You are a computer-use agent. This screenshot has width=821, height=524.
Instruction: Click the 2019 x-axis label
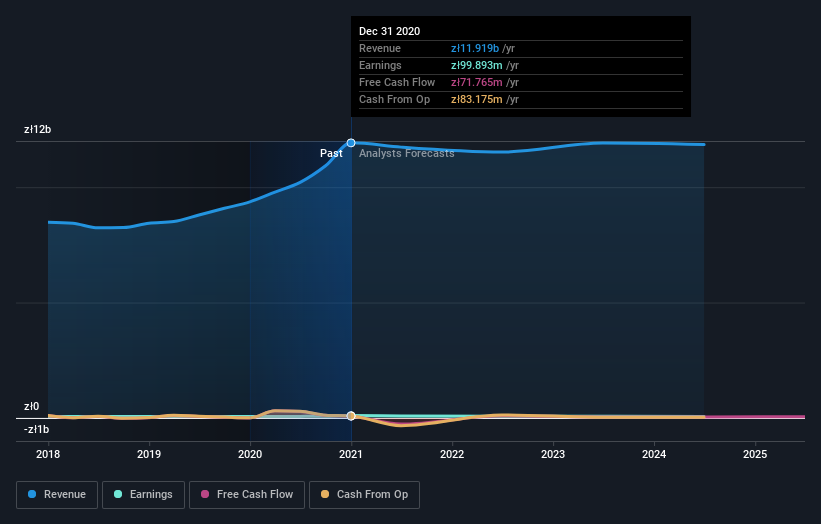pos(149,454)
